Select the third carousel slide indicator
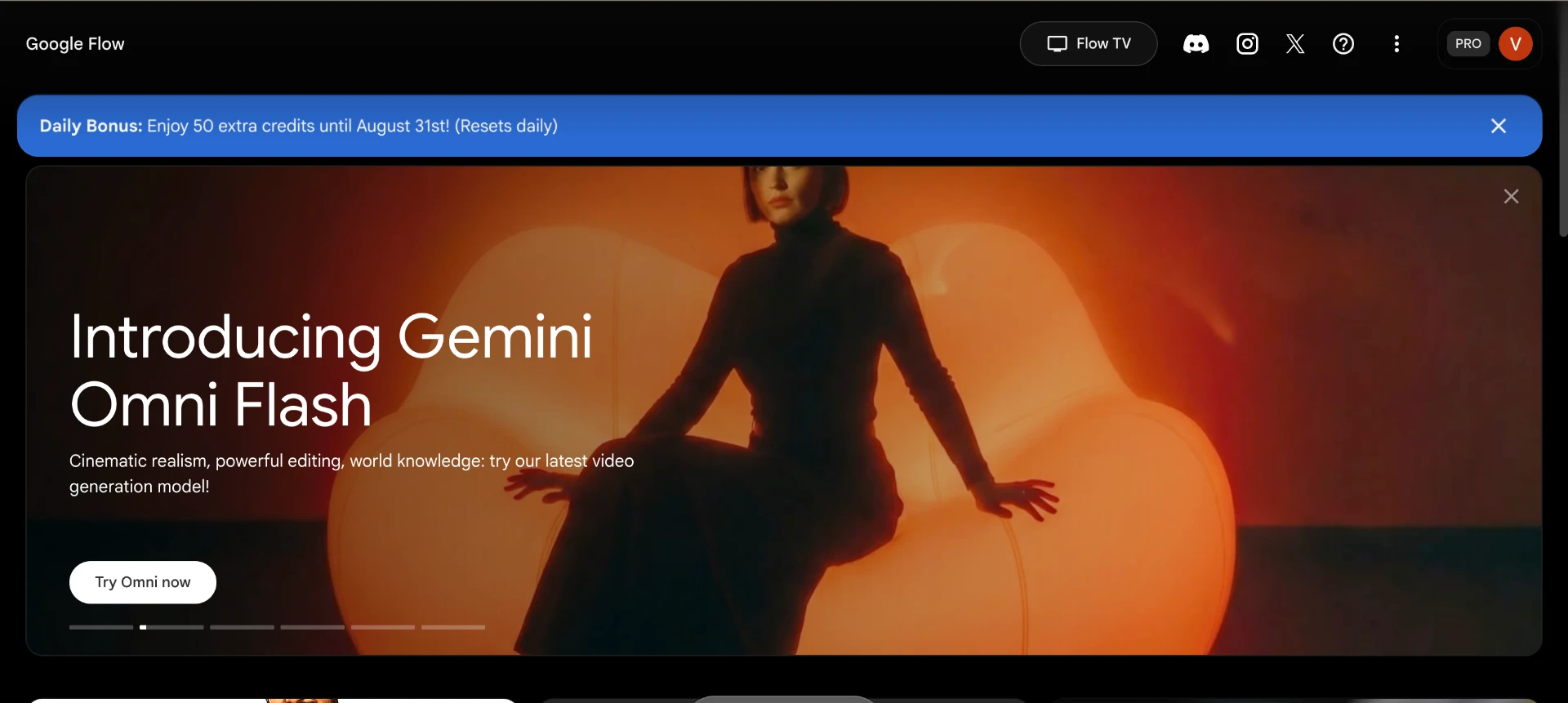The image size is (1568, 703). (x=242, y=627)
